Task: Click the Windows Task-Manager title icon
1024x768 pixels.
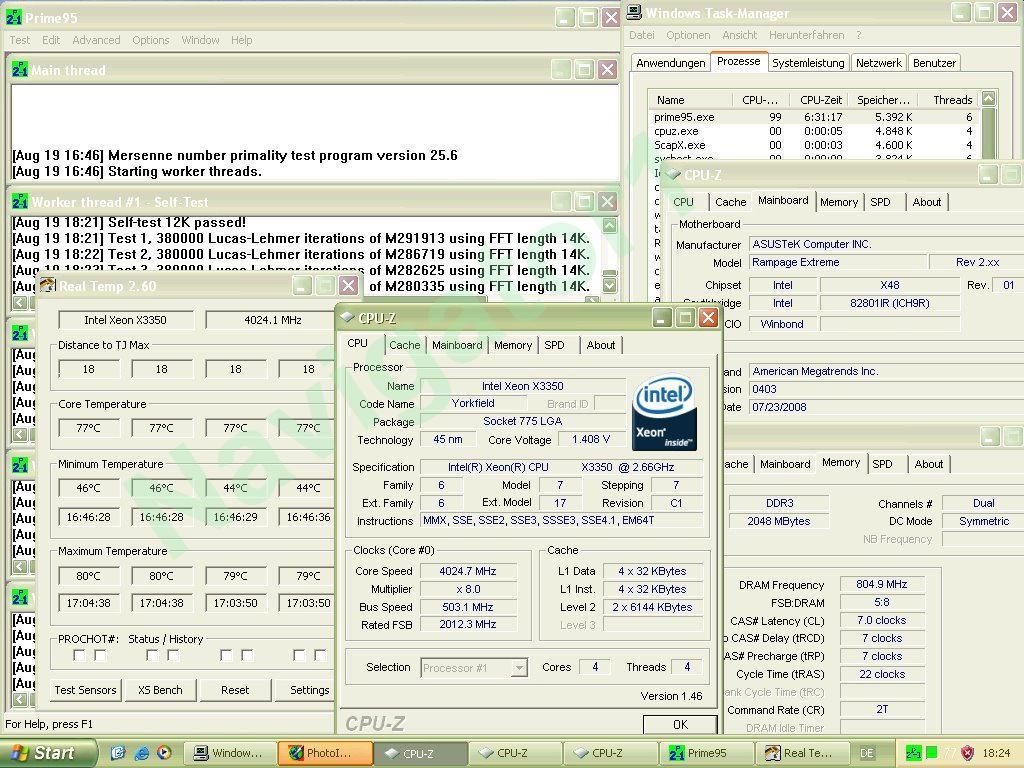Action: pyautogui.click(x=634, y=13)
